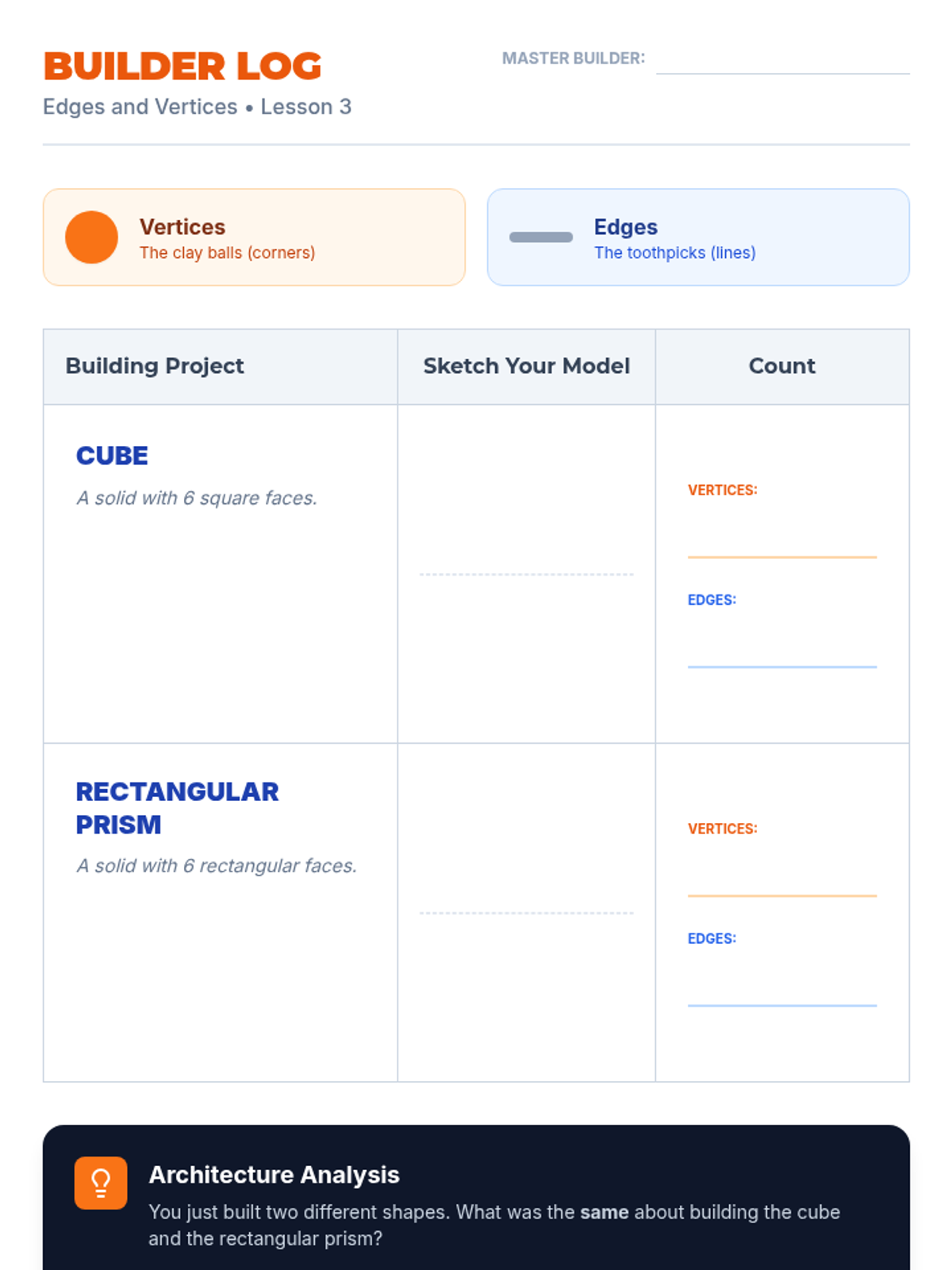Click the CUBE project heading
The width and height of the screenshot is (952, 1270).
click(112, 456)
